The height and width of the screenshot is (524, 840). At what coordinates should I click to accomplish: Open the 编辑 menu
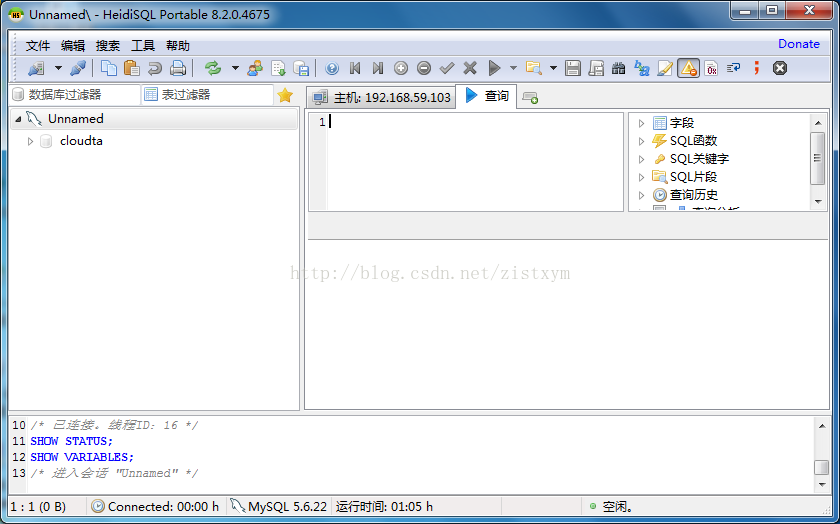coord(73,46)
